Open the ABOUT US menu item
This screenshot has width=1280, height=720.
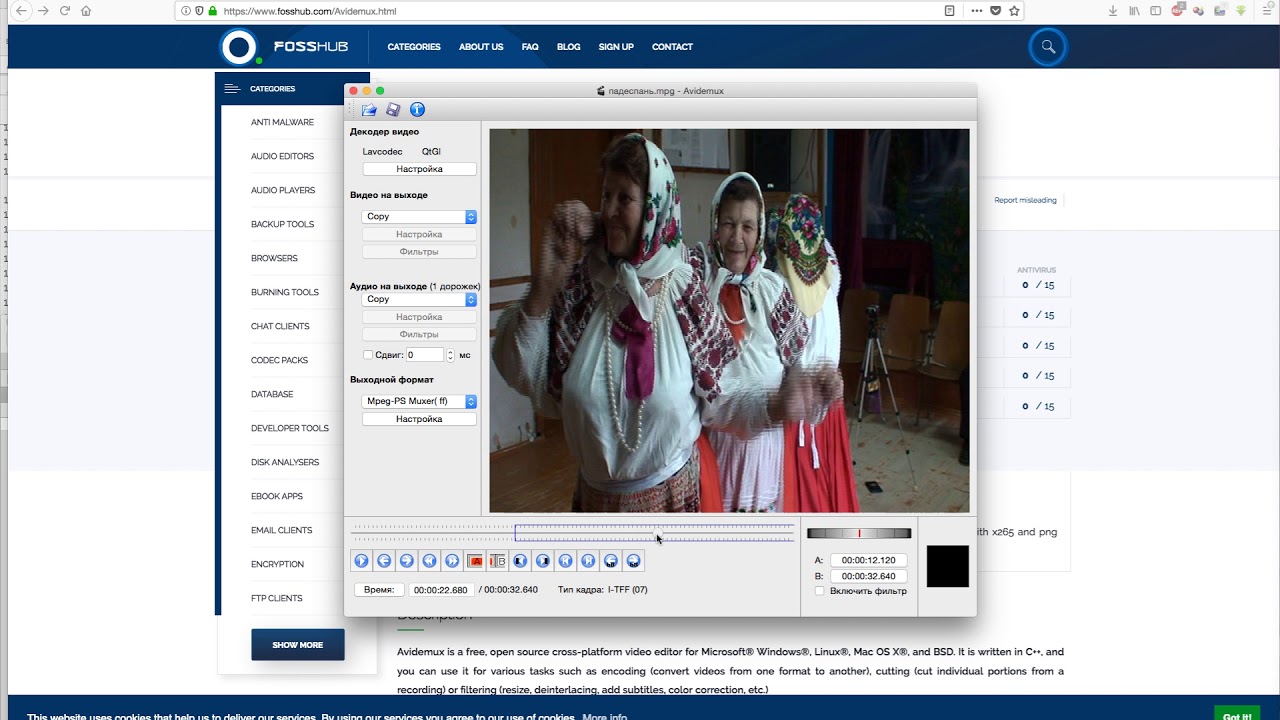click(x=481, y=47)
